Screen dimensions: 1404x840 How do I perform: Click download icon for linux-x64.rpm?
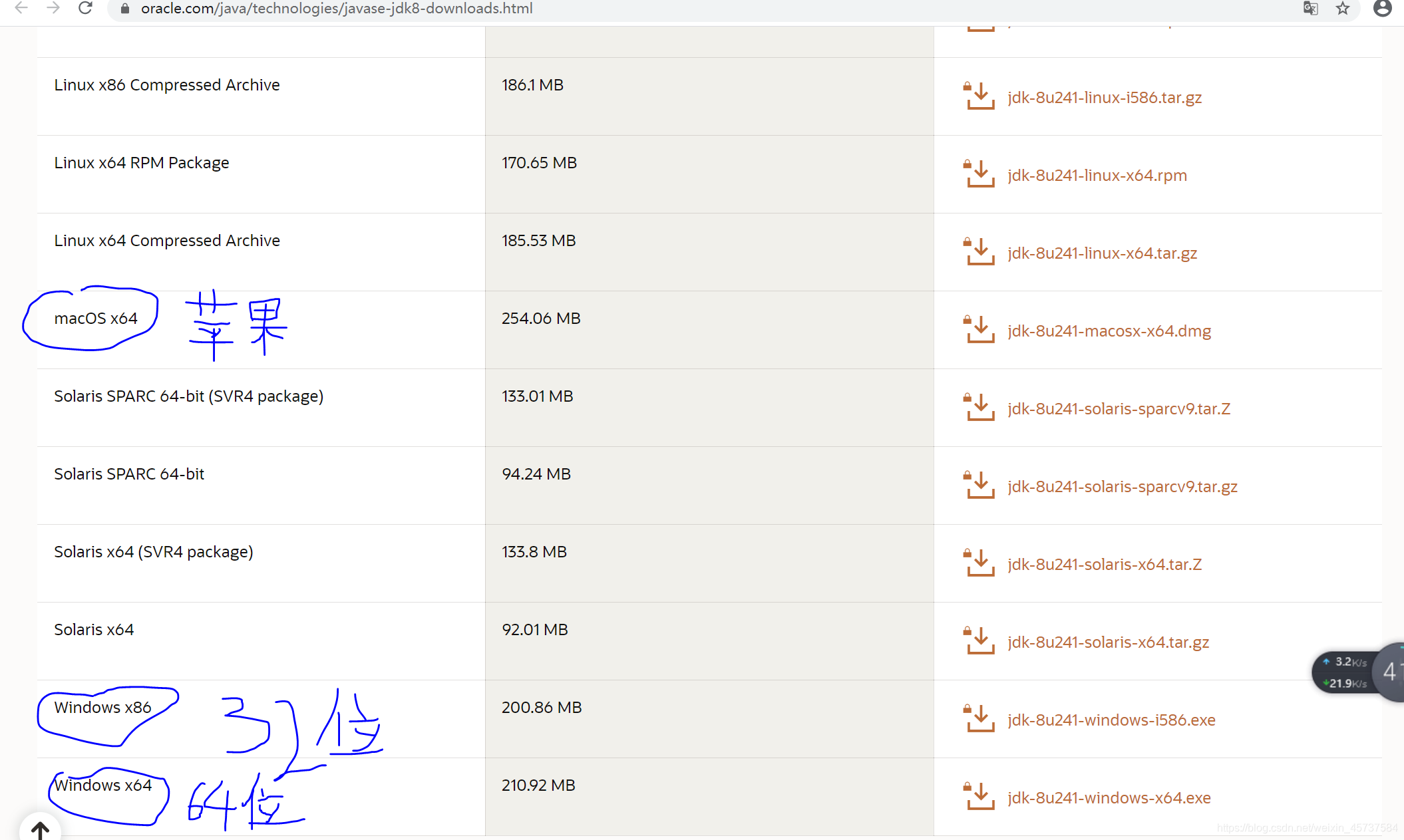click(x=979, y=174)
